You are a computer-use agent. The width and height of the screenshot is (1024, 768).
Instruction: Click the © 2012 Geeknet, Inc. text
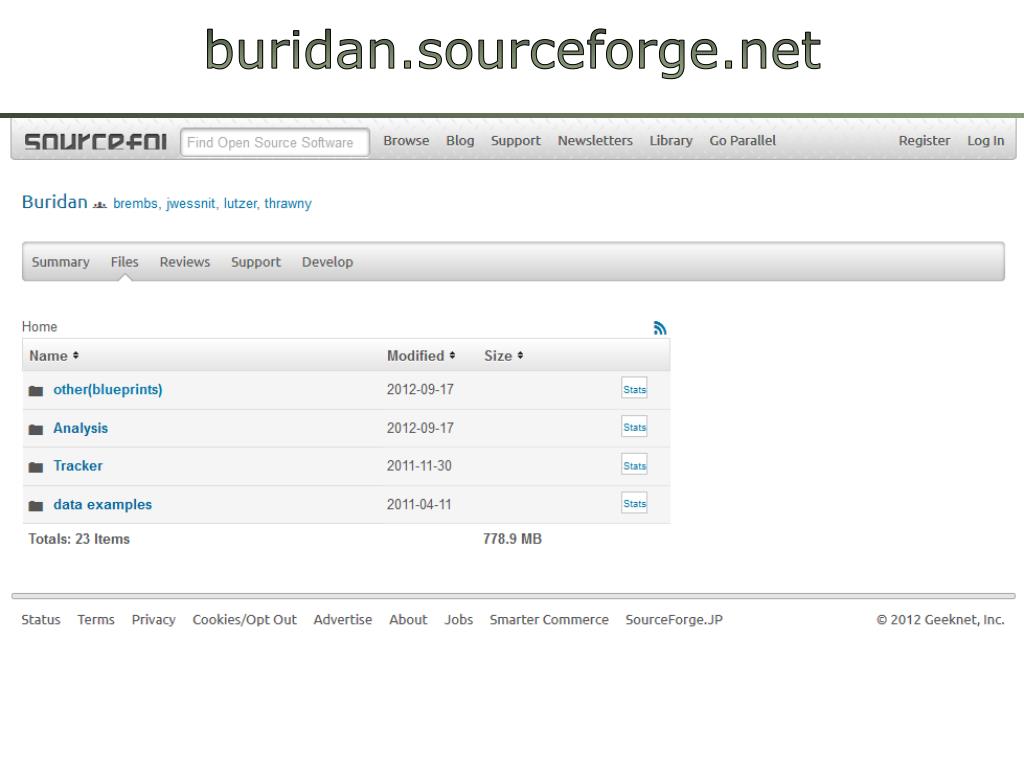click(x=940, y=619)
